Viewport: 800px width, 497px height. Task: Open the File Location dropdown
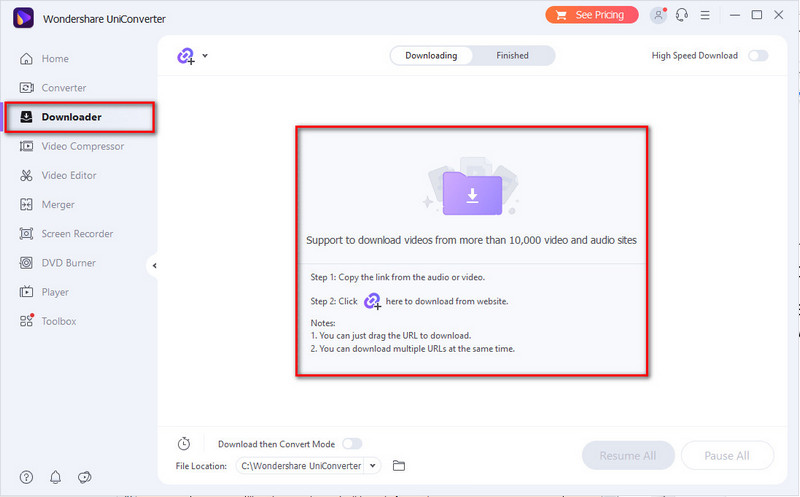pyautogui.click(x=373, y=465)
